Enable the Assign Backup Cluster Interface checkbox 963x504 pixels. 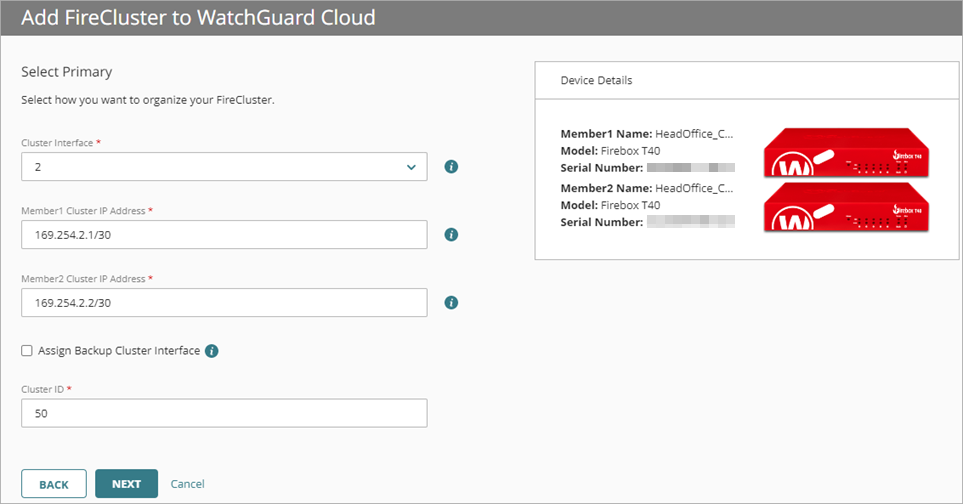coord(27,351)
